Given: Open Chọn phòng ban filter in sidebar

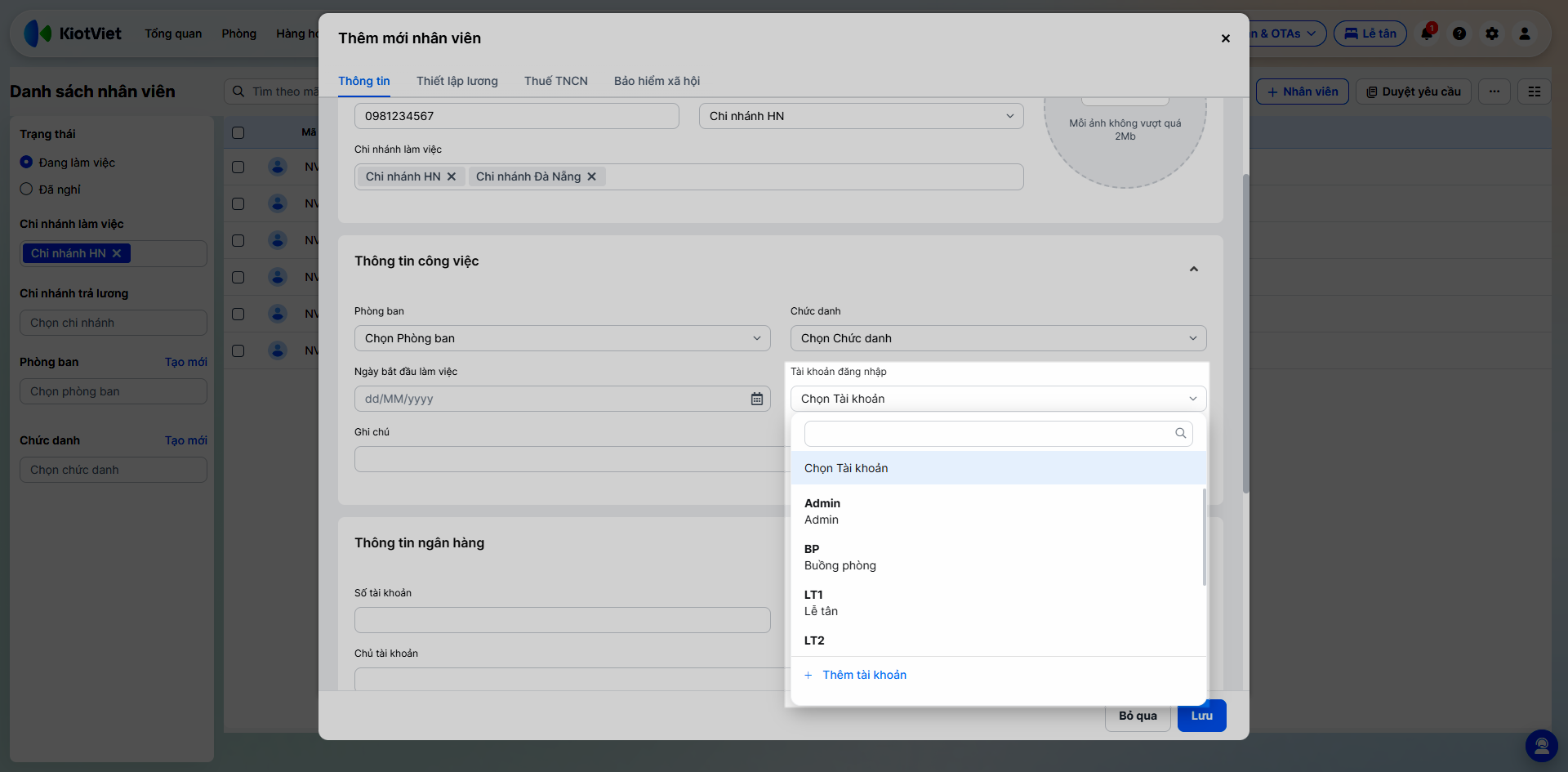Looking at the screenshot, I should [114, 391].
